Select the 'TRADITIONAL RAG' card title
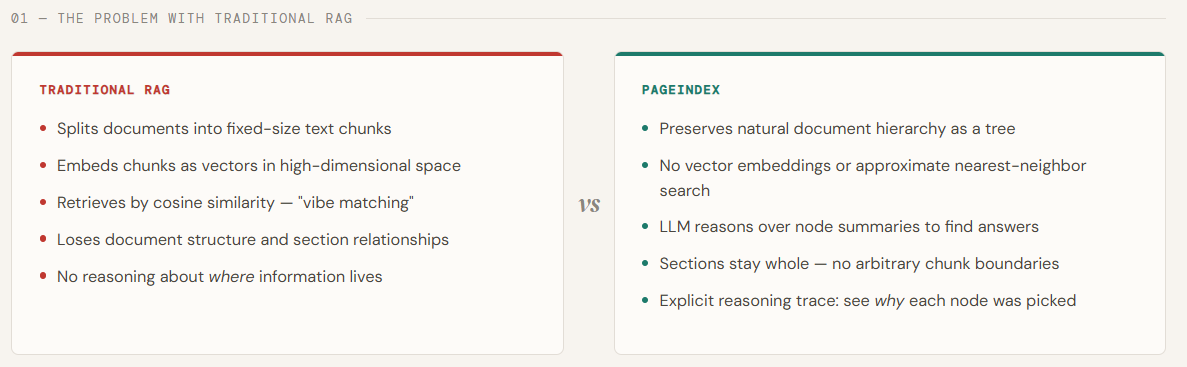Screen dimensions: 1187x367 tap(104, 90)
